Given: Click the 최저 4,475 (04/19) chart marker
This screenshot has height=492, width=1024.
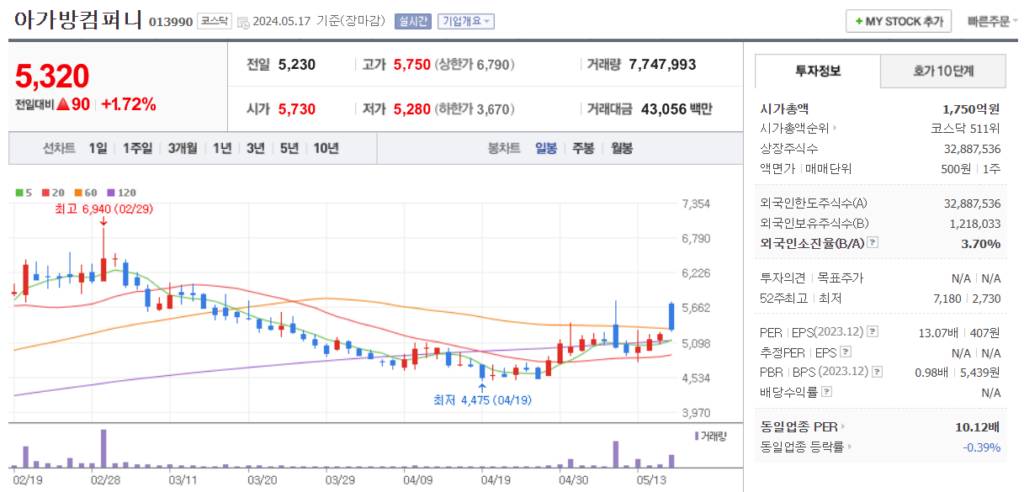Looking at the screenshot, I should click(483, 400).
